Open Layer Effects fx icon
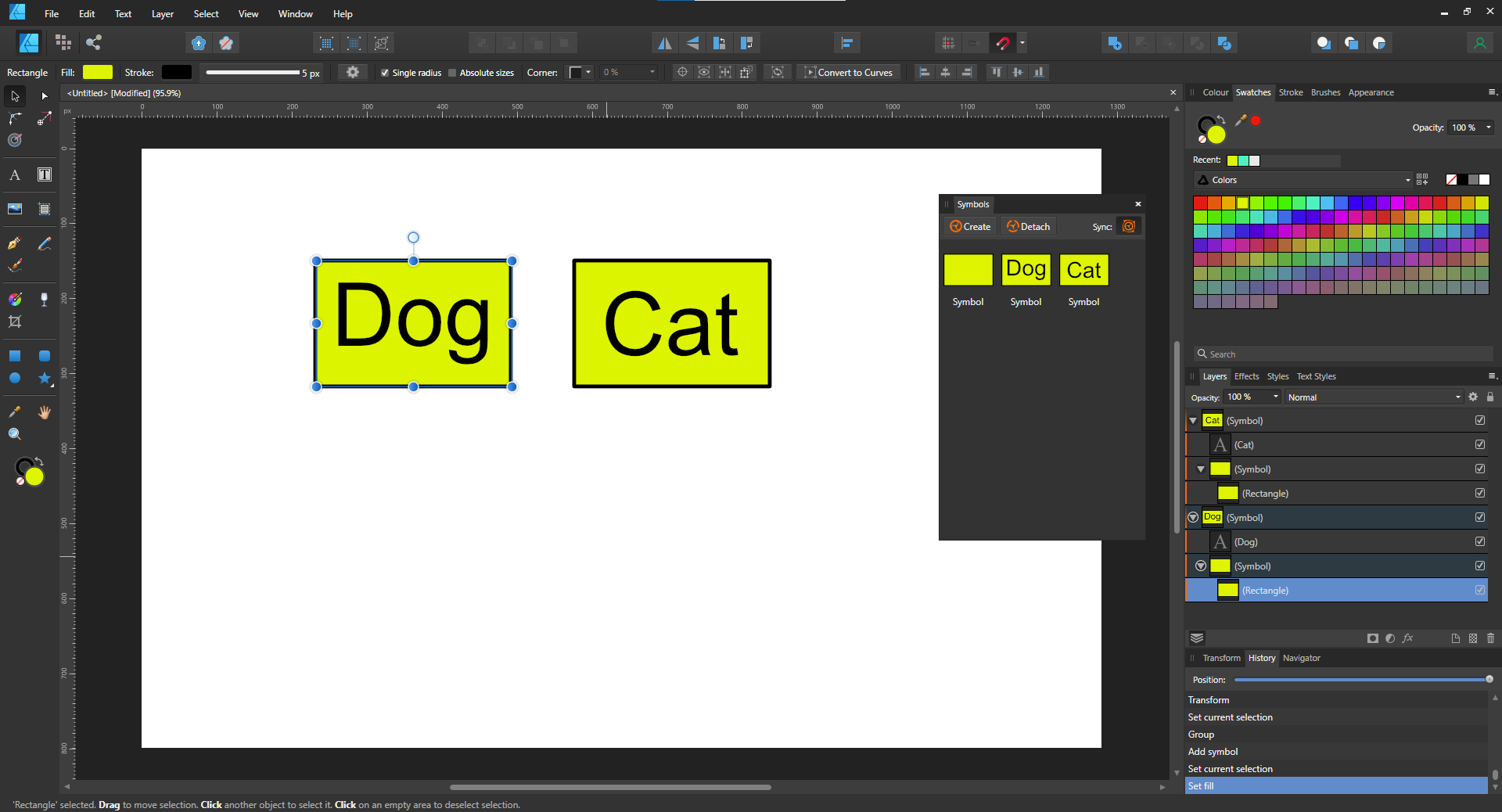 1408,638
